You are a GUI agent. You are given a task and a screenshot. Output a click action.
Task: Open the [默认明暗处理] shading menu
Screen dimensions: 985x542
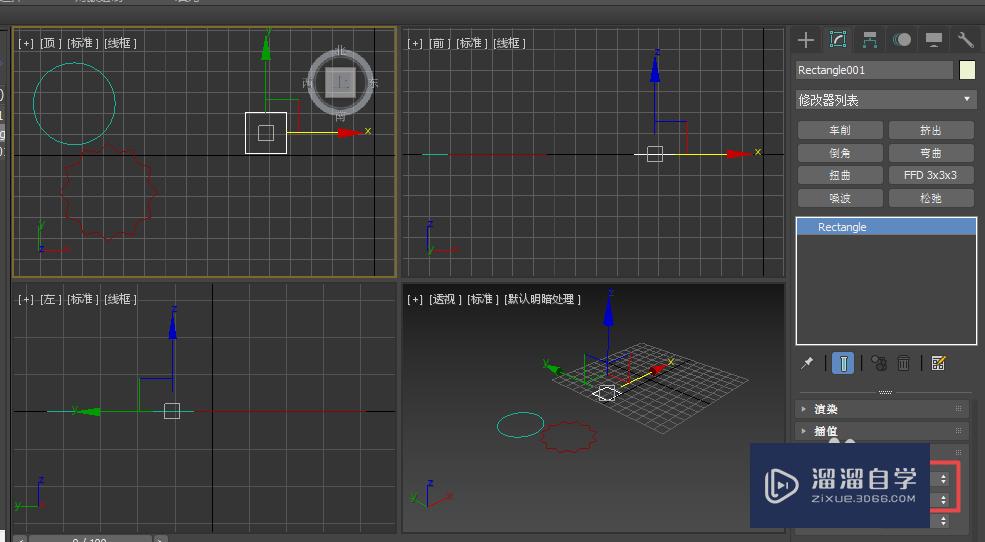click(x=543, y=299)
